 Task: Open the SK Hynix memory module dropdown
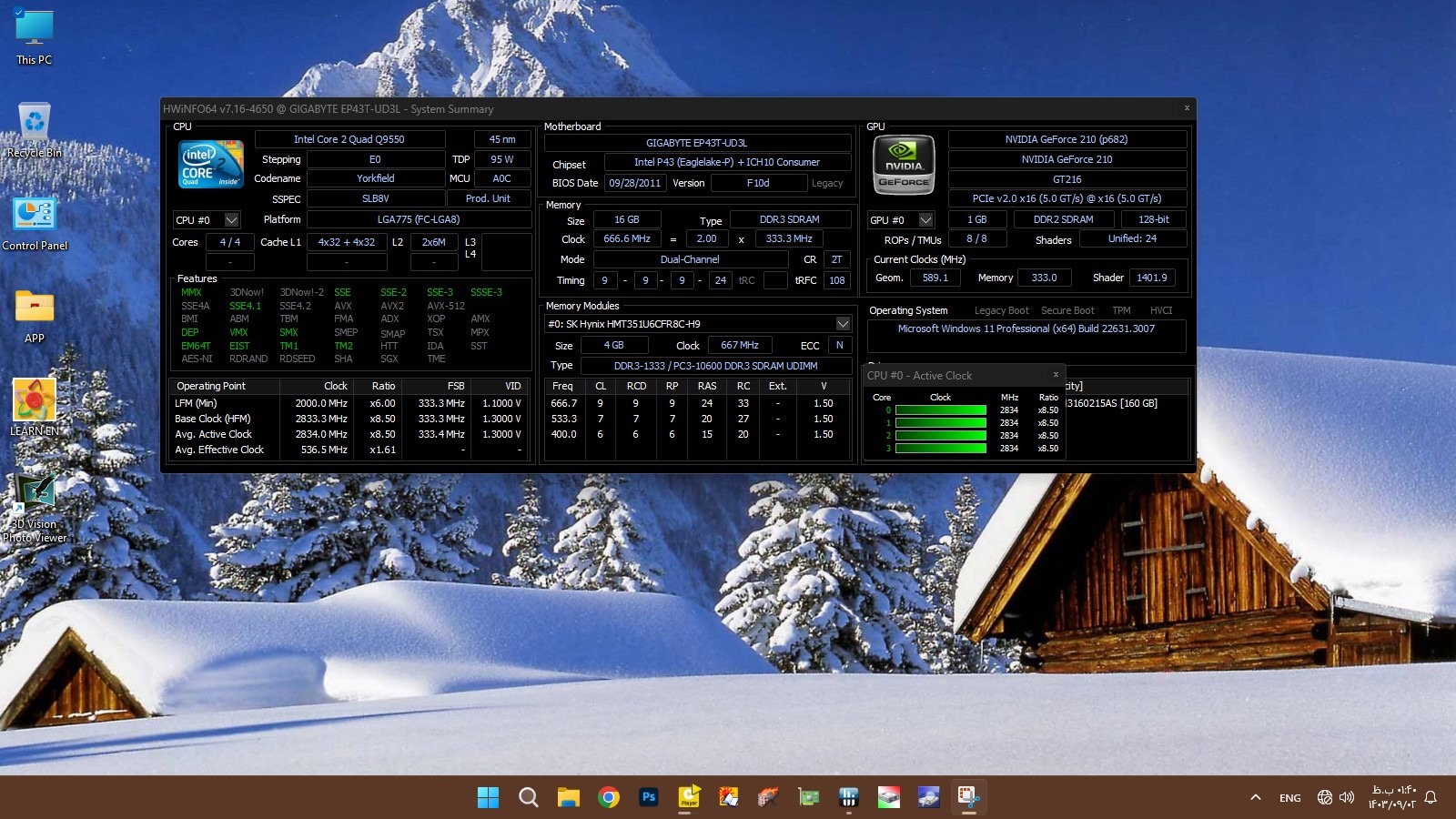[x=843, y=324]
